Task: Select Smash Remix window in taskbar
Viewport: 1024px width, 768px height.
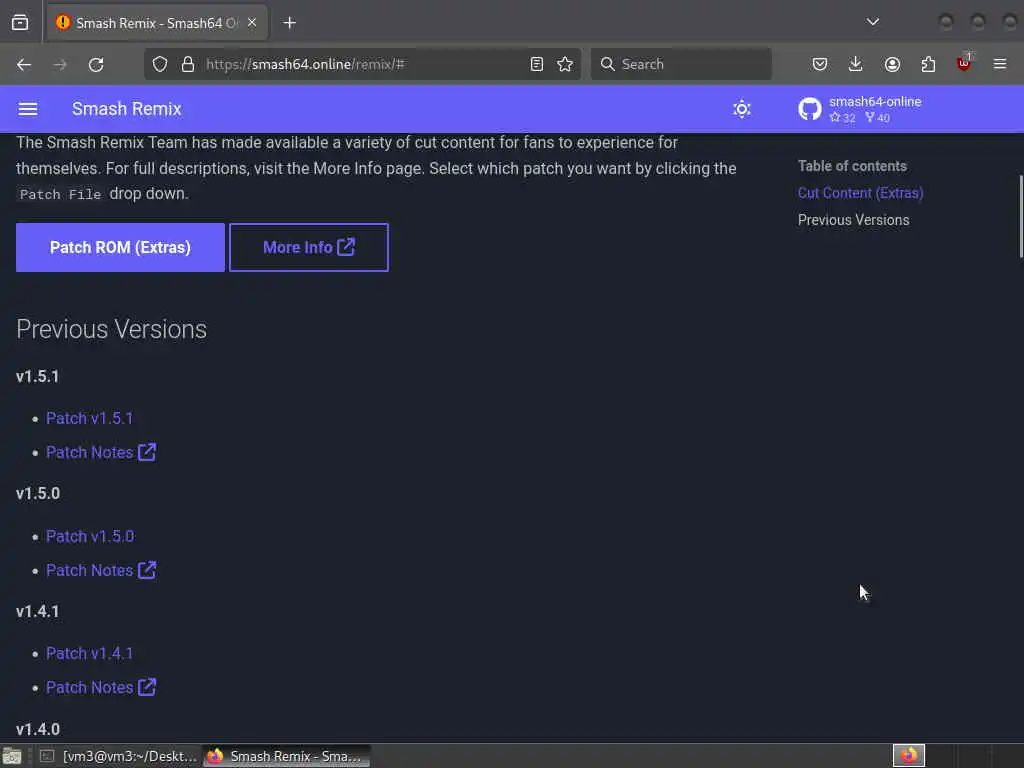Action: click(286, 756)
